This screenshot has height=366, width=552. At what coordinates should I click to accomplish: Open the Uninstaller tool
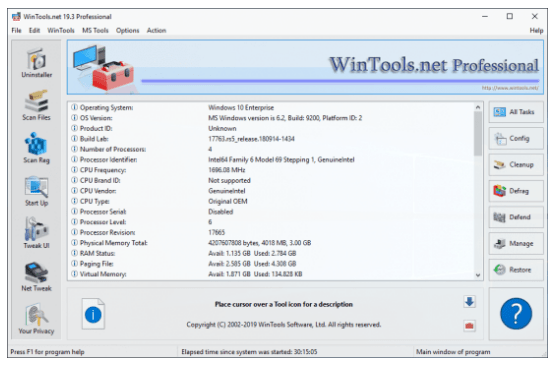click(36, 63)
